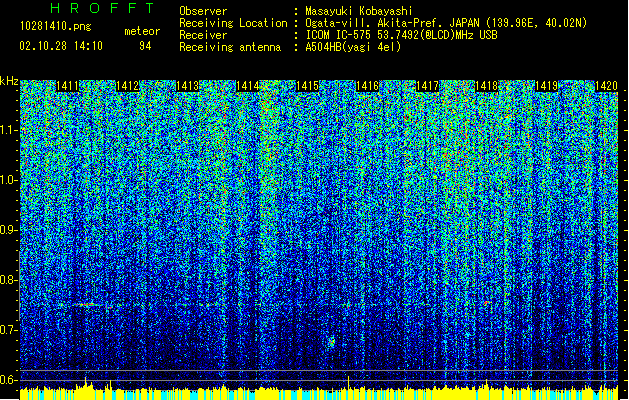Select the ICOM IC-575 53.7492 MHz receiver text
This screenshot has width=629, height=400.
point(402,35)
